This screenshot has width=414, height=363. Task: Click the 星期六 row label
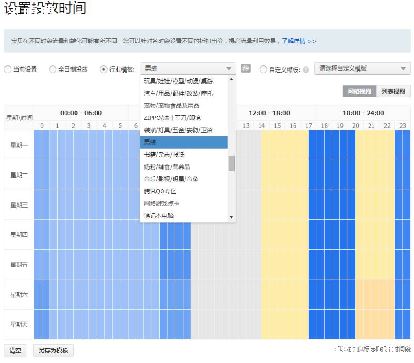click(19, 294)
